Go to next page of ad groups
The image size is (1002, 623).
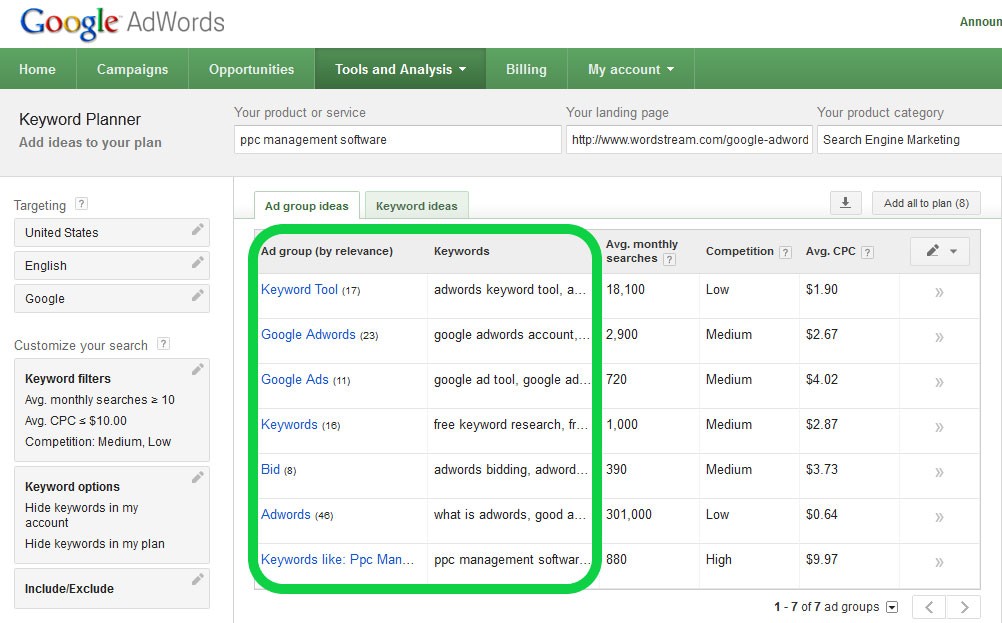[x=964, y=607]
